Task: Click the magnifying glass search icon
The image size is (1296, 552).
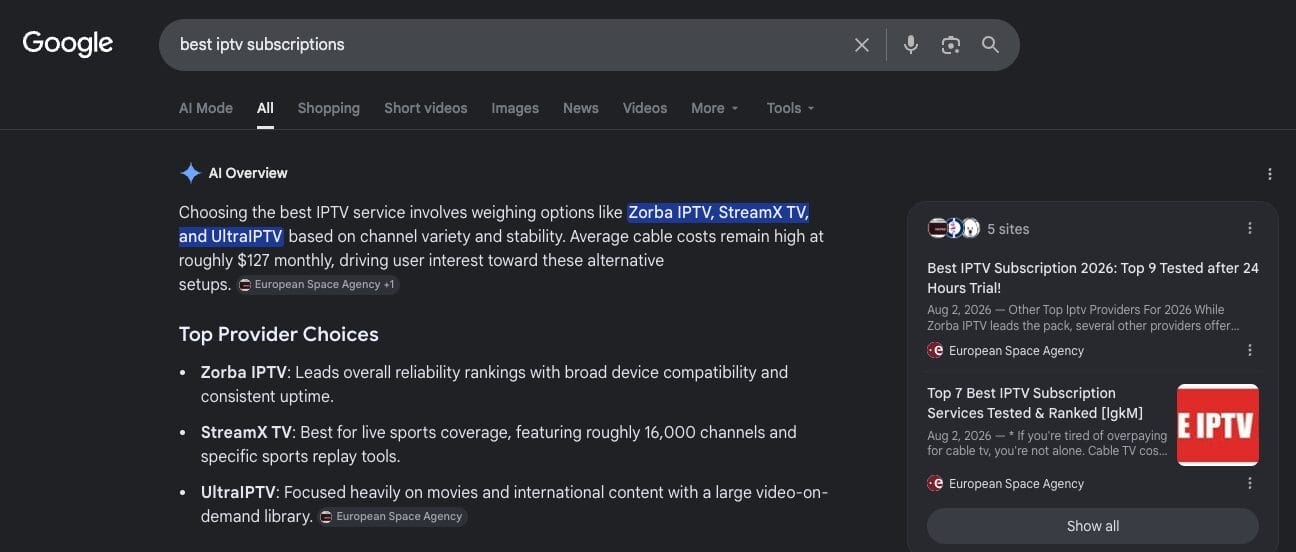Action: [x=990, y=45]
